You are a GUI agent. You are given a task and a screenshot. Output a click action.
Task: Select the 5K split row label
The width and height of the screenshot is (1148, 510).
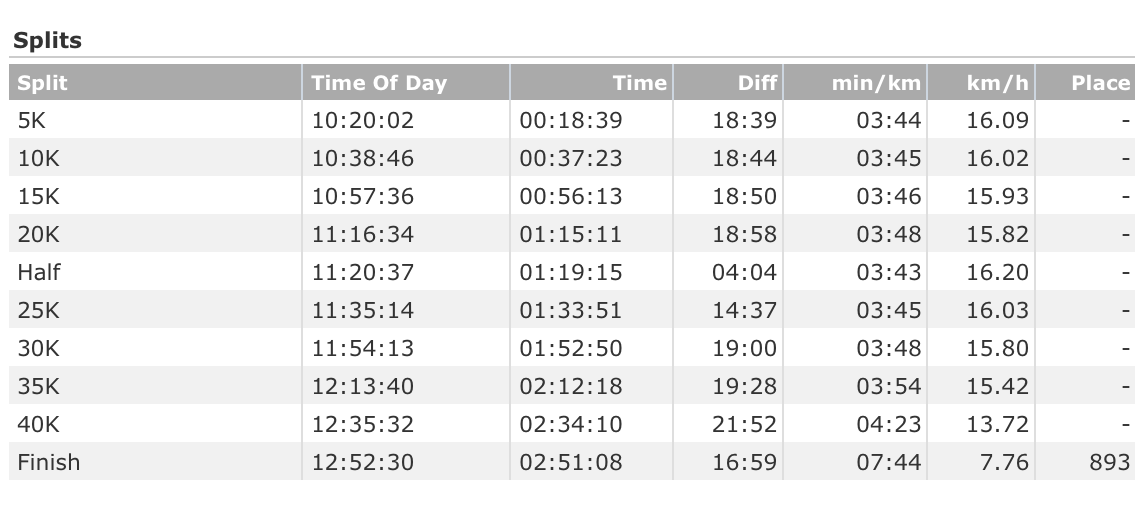(x=32, y=121)
